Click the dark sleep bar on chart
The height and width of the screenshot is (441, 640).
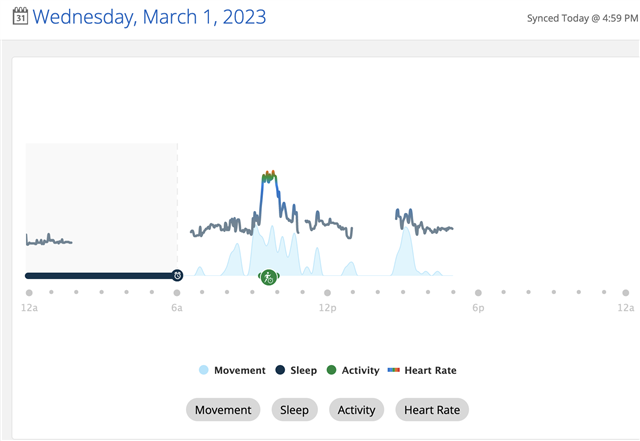pos(100,275)
